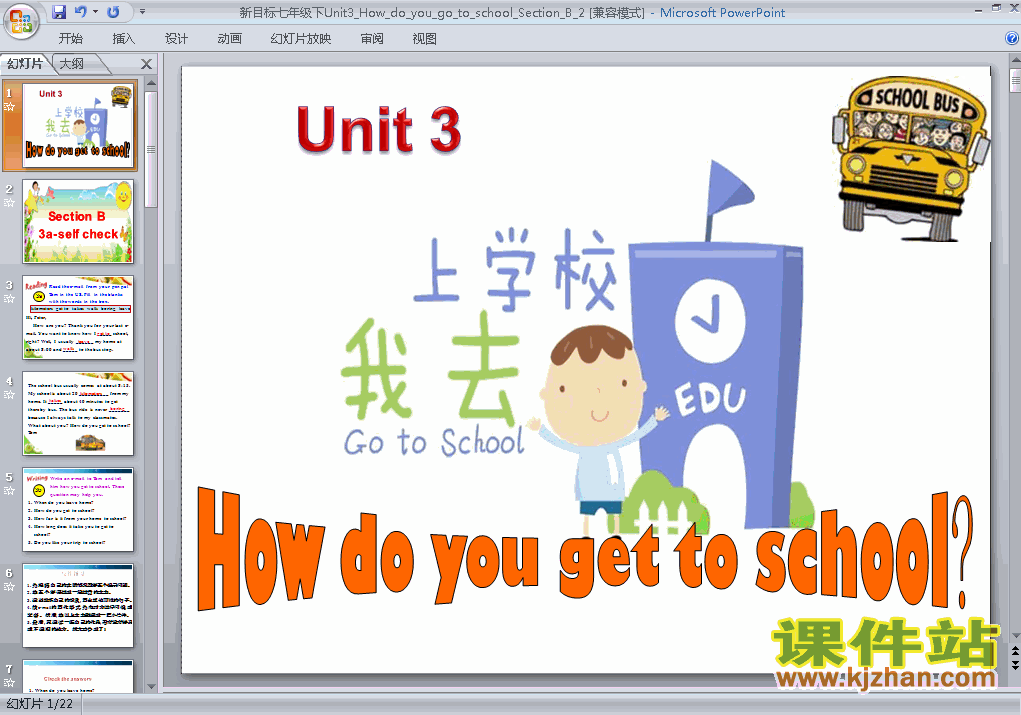Open the 视图 ribbon tab

pos(425,38)
